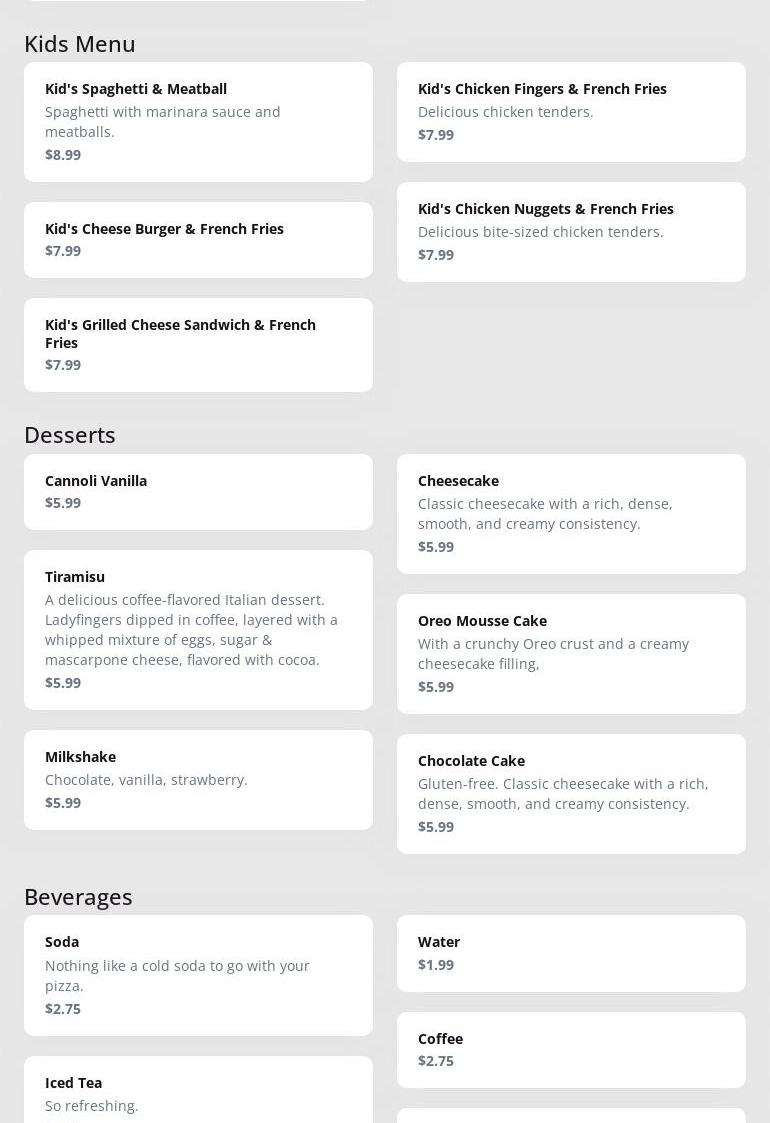Click the Beverages section heading
The width and height of the screenshot is (770, 1123).
tap(78, 897)
